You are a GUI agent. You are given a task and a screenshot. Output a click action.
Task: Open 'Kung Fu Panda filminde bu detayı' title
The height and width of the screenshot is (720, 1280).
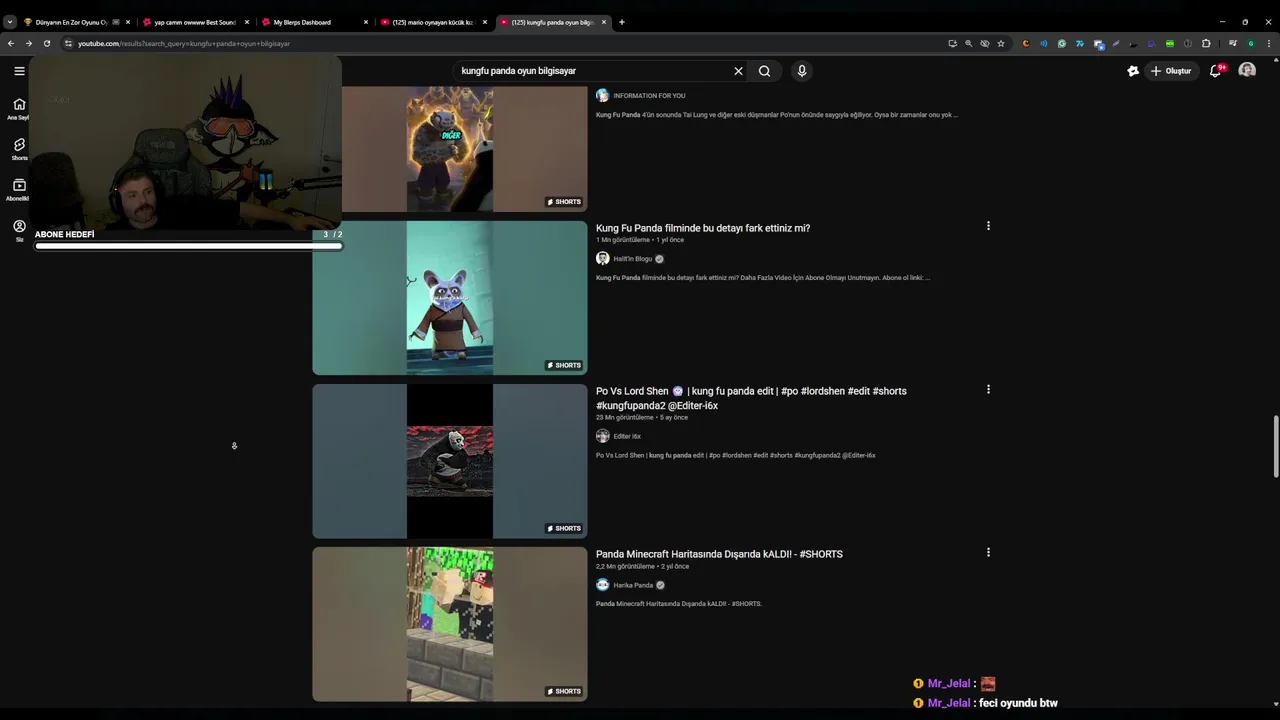(703, 228)
